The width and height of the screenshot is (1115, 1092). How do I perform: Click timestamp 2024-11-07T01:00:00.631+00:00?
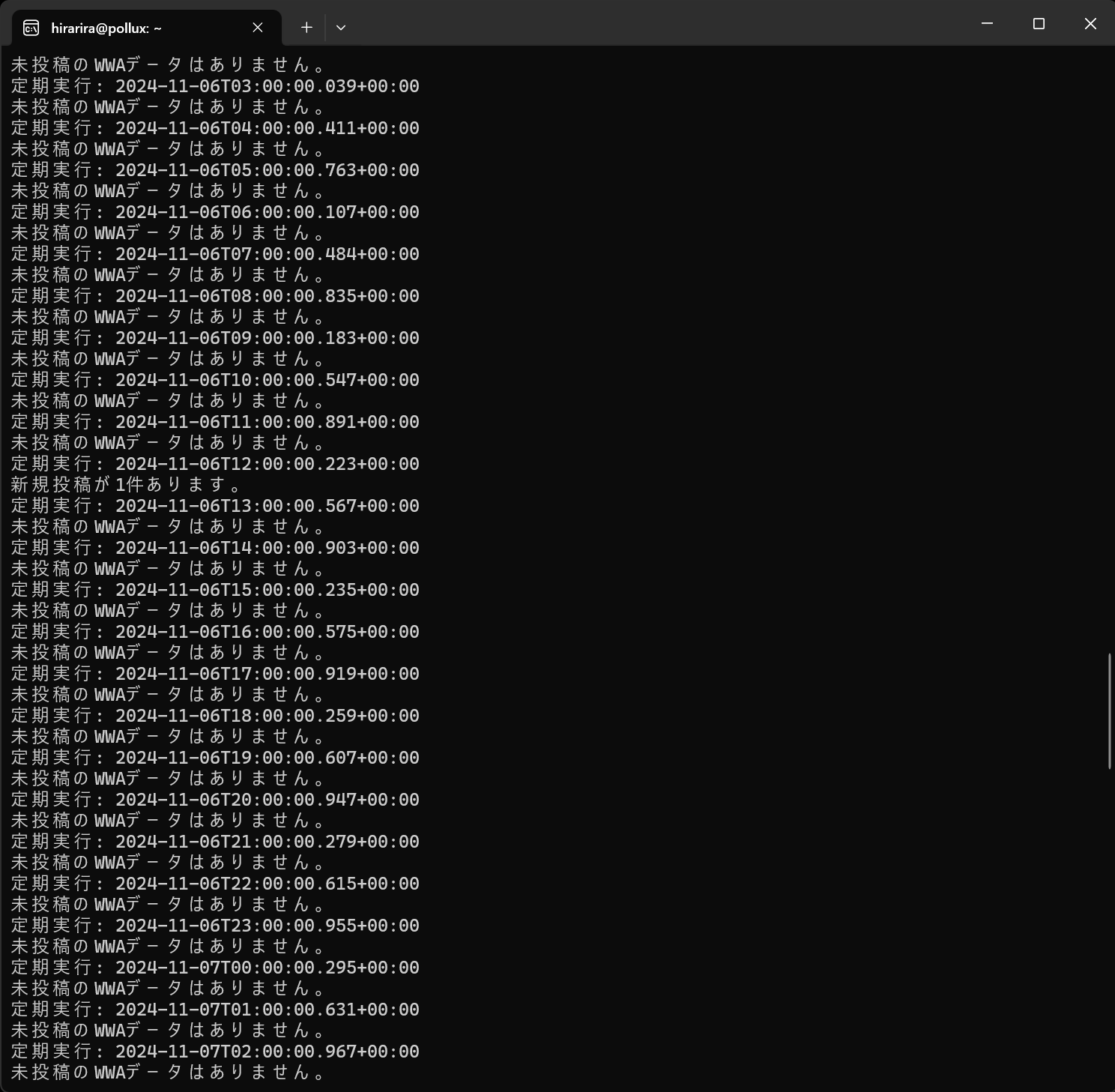pos(268,1010)
